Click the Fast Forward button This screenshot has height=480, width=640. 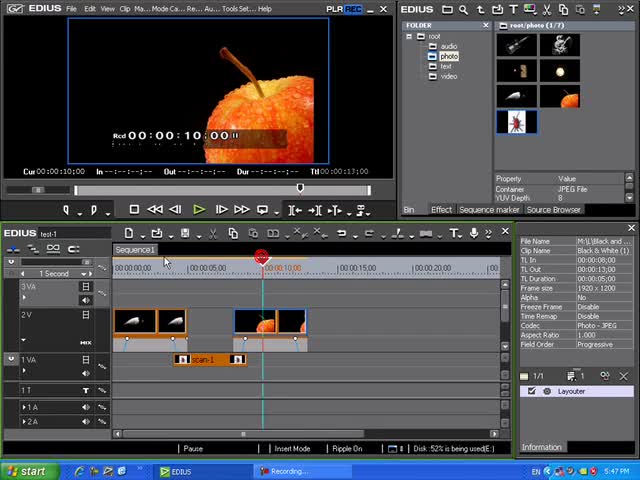241,210
